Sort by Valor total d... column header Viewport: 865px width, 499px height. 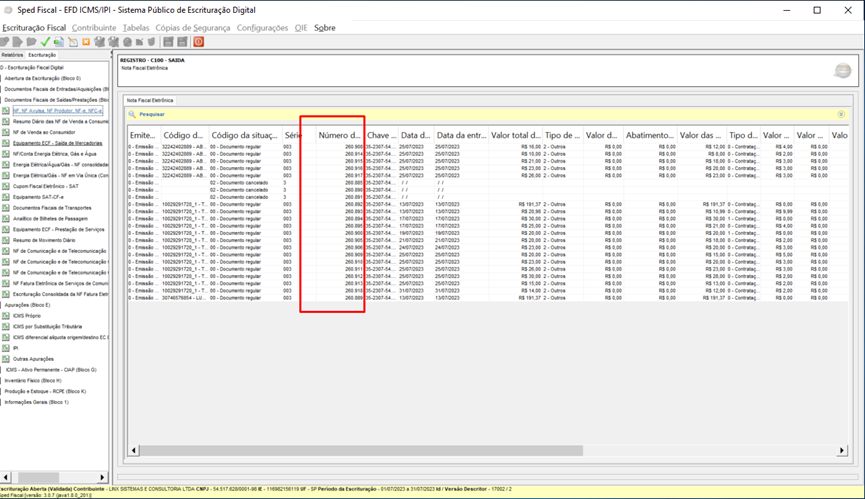tap(515, 135)
